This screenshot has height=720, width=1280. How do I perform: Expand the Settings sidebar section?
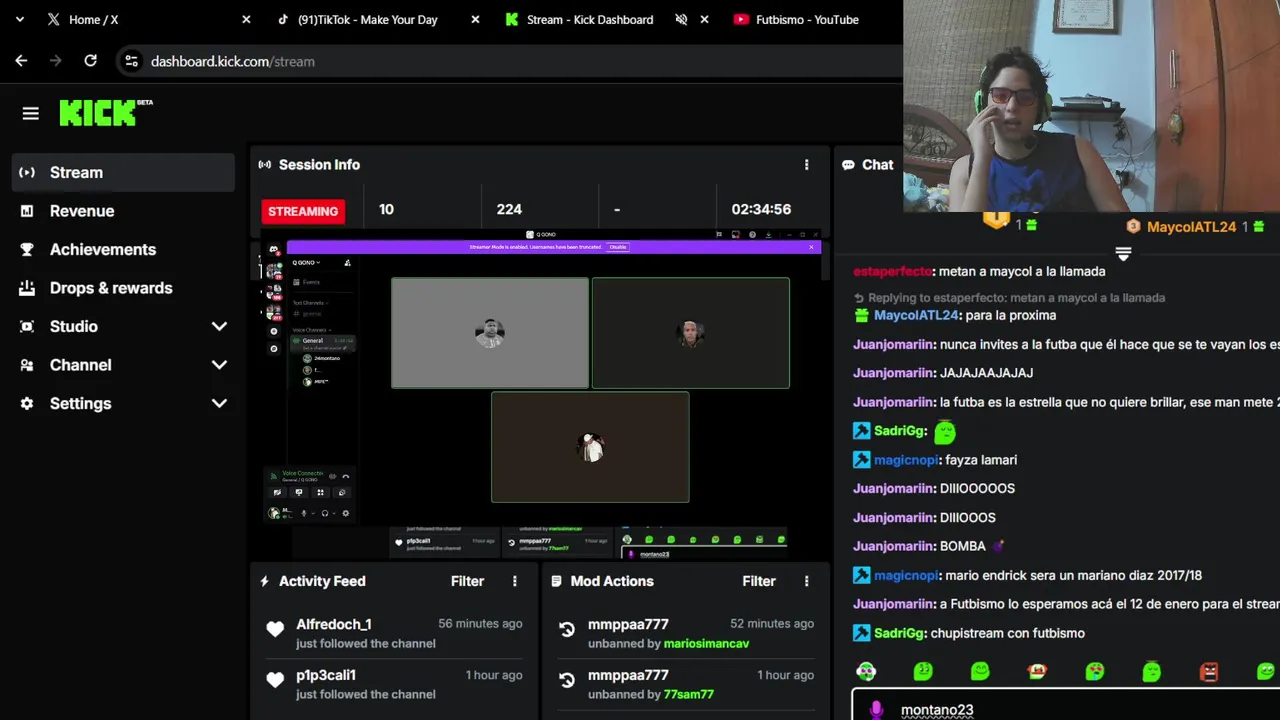219,404
